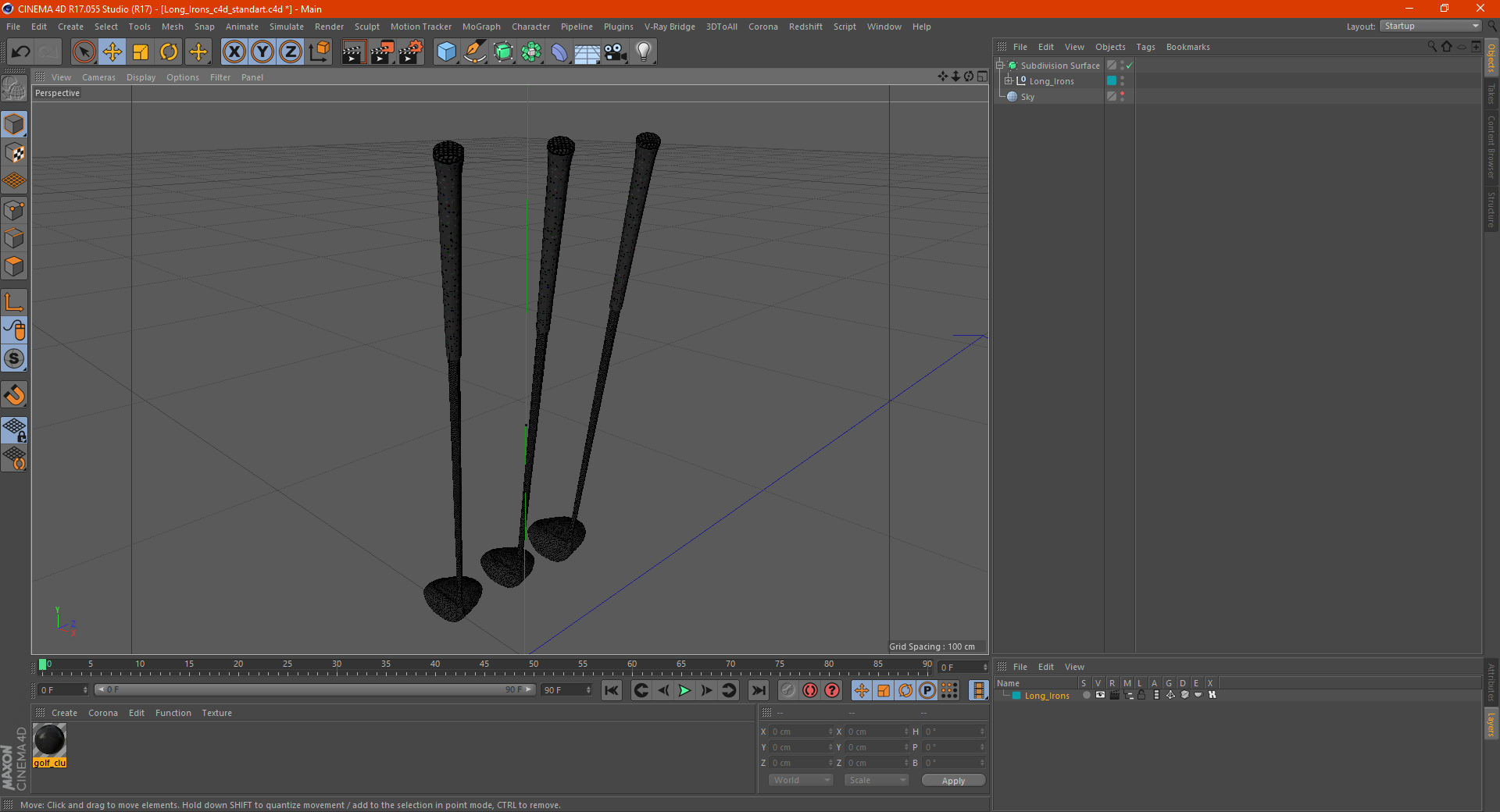The height and width of the screenshot is (812, 1500).
Task: Activate the Move tool
Action: tap(112, 52)
